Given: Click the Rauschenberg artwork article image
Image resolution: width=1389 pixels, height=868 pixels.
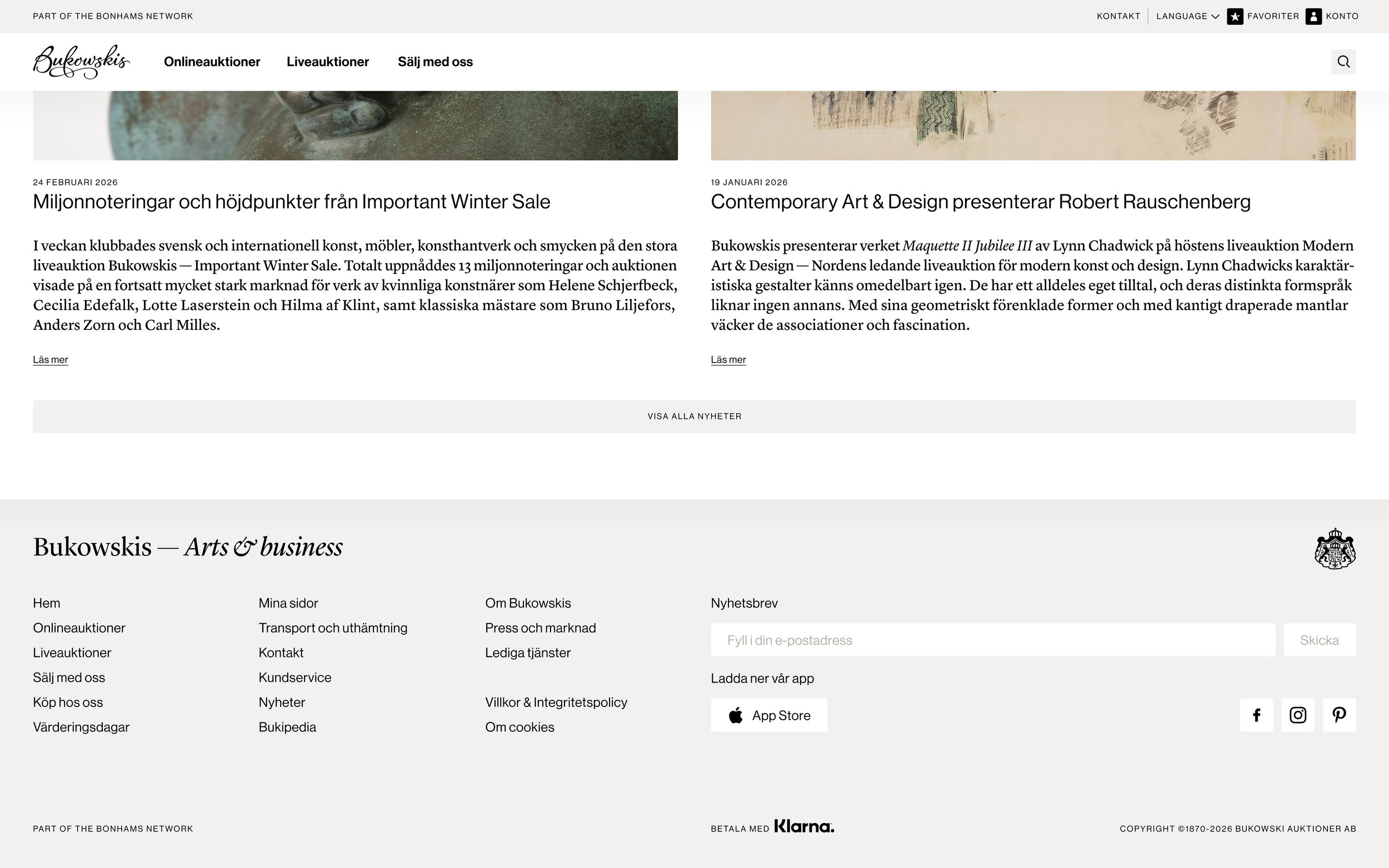Looking at the screenshot, I should 1033,125.
